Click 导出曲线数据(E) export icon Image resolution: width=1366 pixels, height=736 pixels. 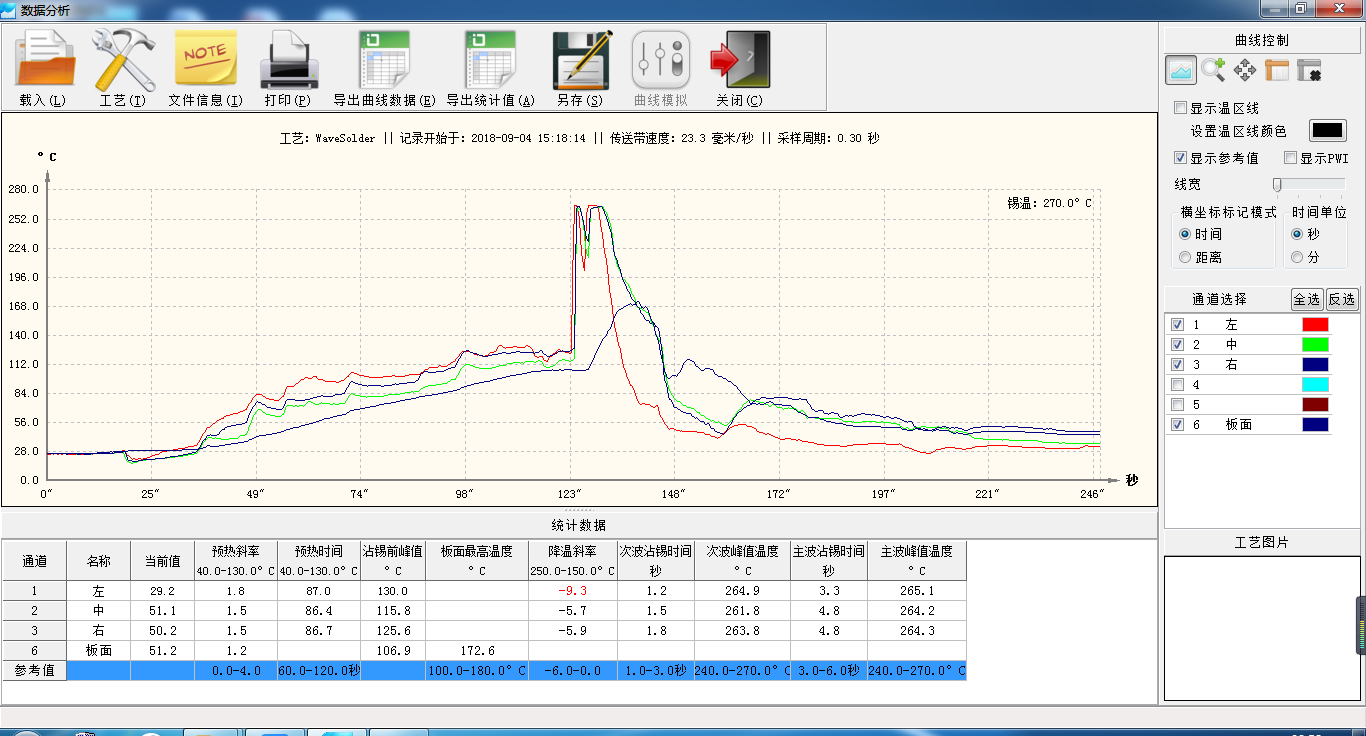pos(384,60)
